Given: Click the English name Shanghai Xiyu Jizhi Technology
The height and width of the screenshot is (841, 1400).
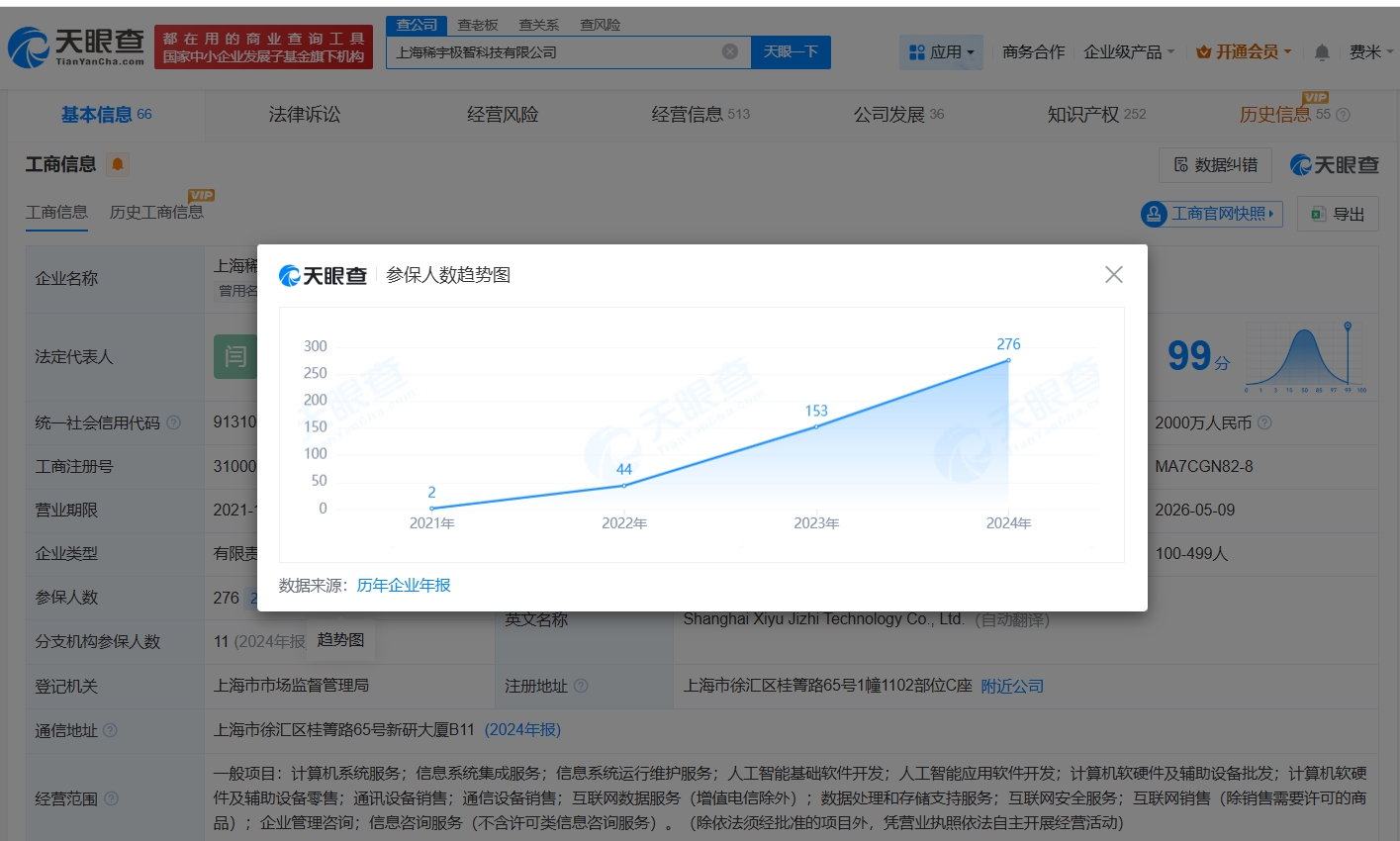Looking at the screenshot, I should [x=823, y=619].
